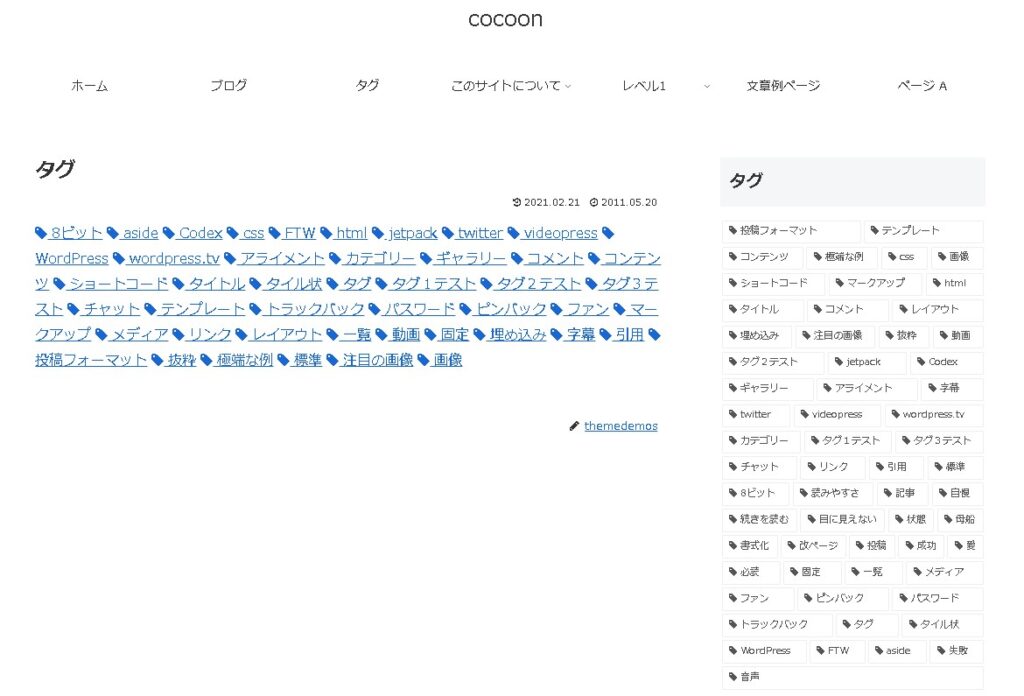The width and height of the screenshot is (1024, 696).
Task: Click the tag icon beside twitter link in content
Action: 448,233
